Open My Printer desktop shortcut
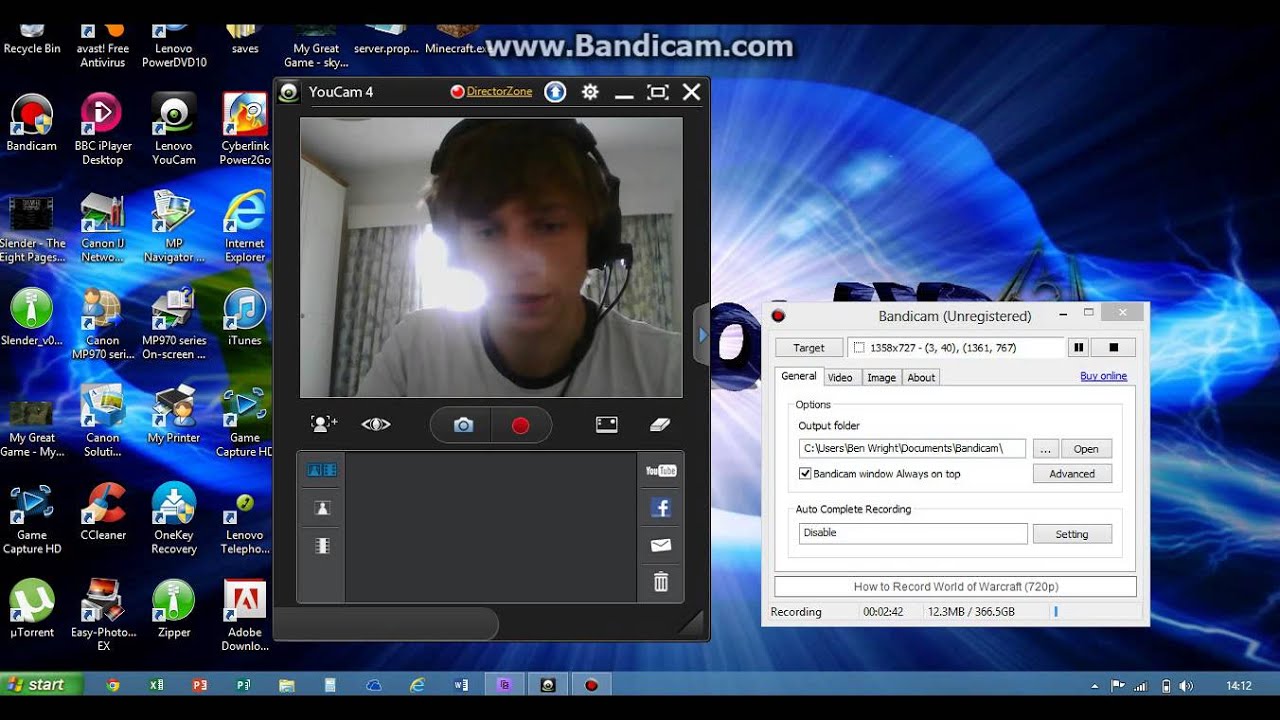 [174, 415]
